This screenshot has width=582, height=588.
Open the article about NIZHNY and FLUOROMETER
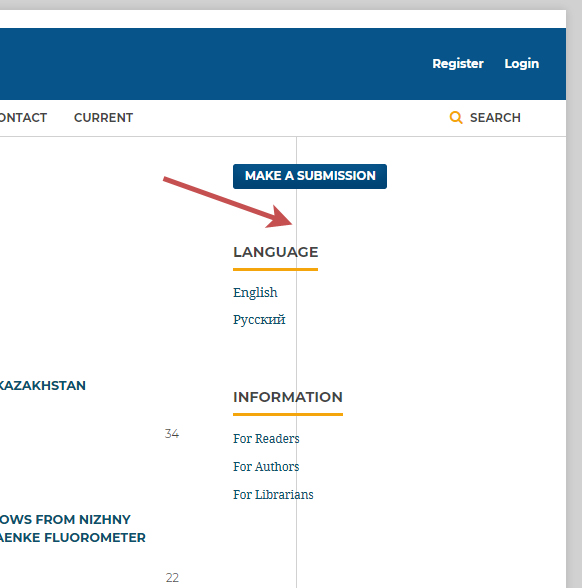tap(72, 528)
